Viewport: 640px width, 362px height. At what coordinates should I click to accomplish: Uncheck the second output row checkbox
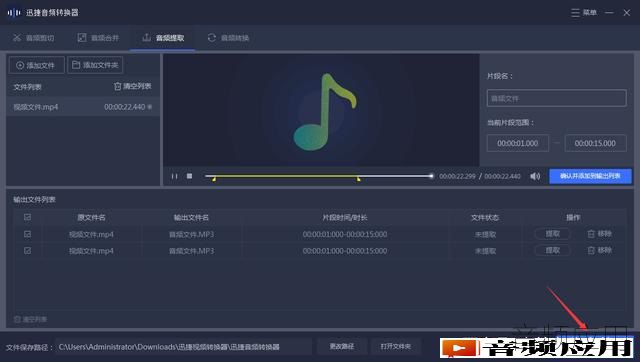(x=27, y=251)
